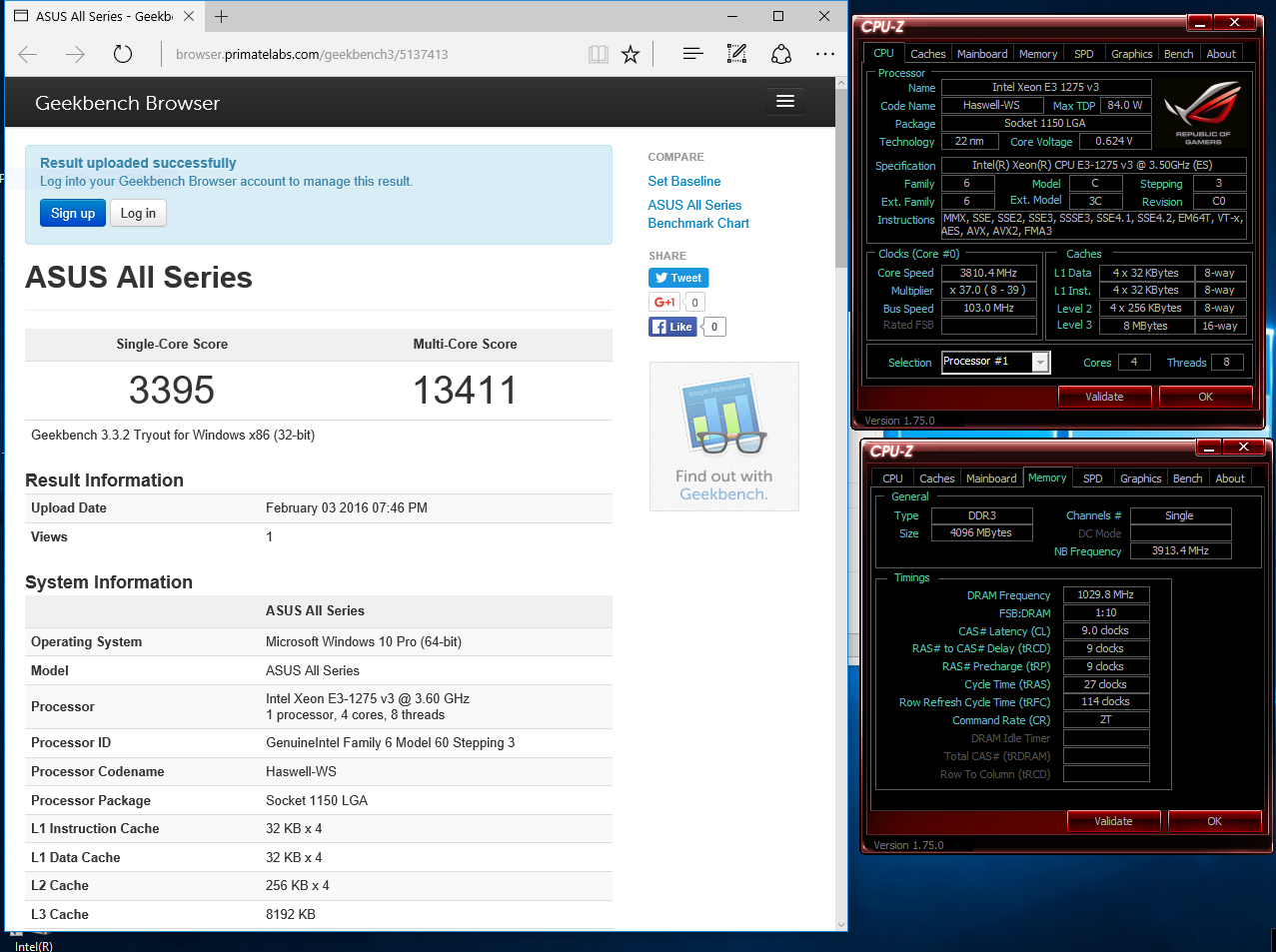Open SPD tab in top CPU-Z window
The image size is (1276, 952).
click(x=1084, y=54)
